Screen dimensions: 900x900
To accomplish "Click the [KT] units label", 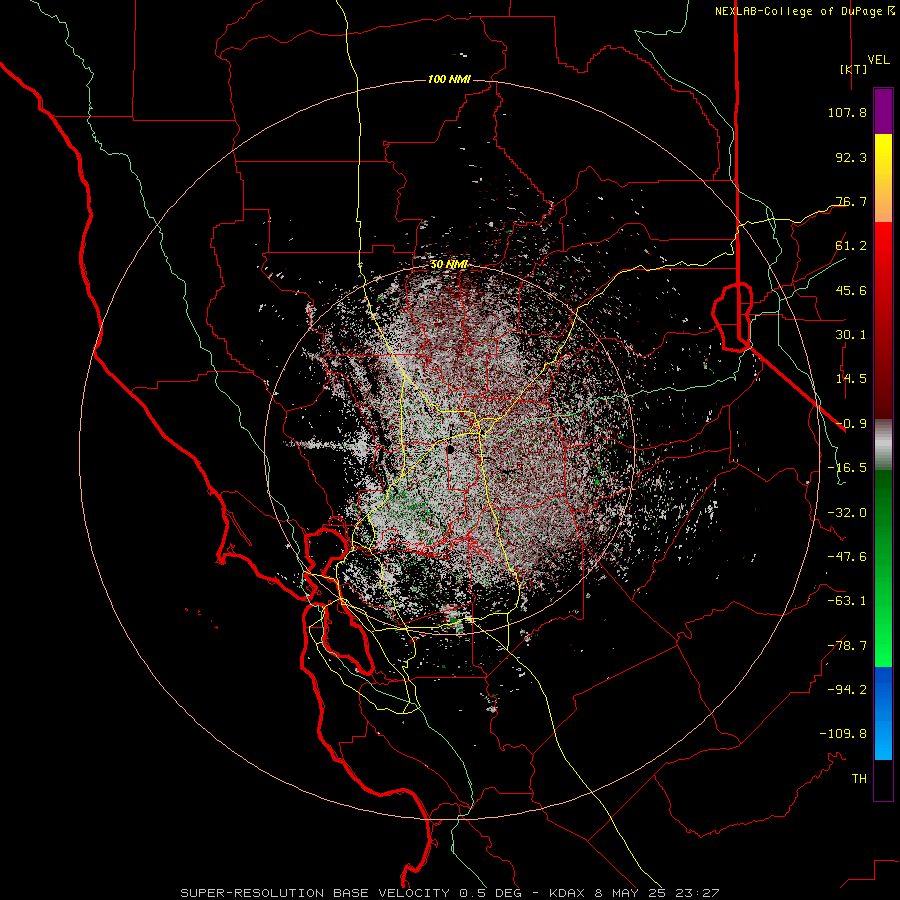I will [854, 69].
